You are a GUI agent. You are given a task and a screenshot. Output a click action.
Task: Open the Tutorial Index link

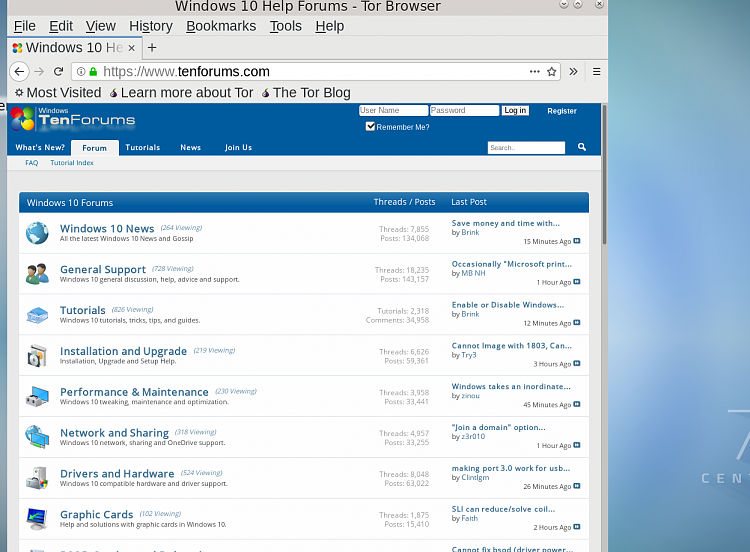tap(72, 163)
